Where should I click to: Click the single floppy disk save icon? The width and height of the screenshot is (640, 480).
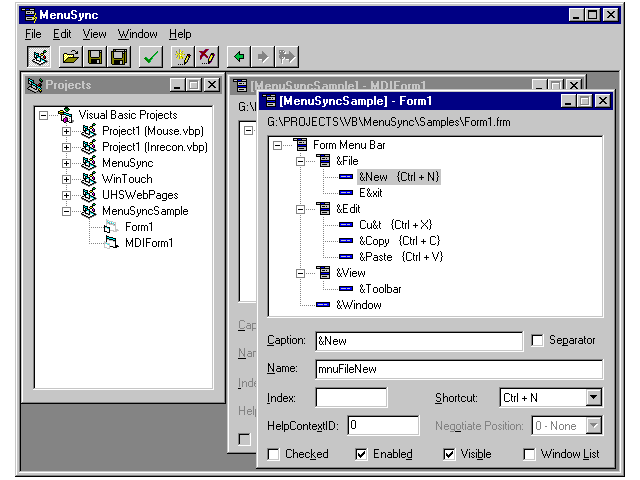tap(94, 57)
